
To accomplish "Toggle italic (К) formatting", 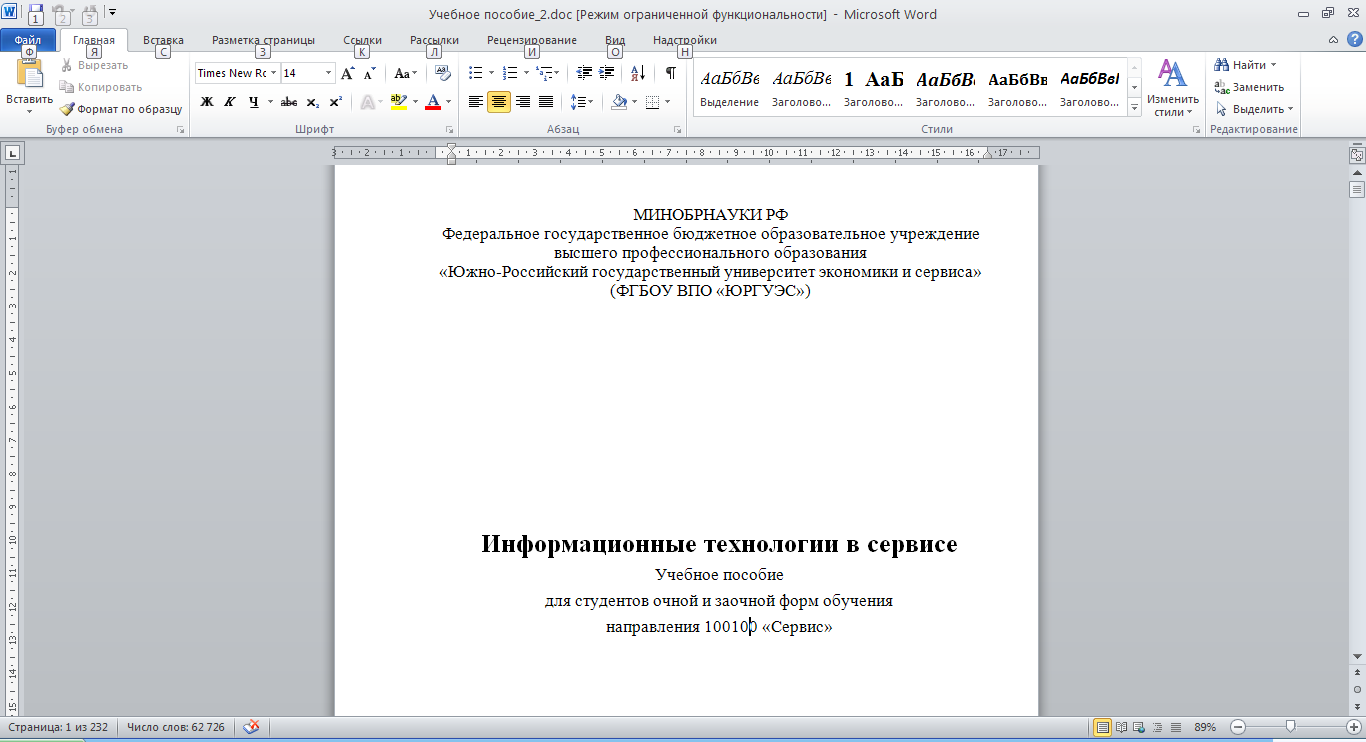I will point(230,102).
